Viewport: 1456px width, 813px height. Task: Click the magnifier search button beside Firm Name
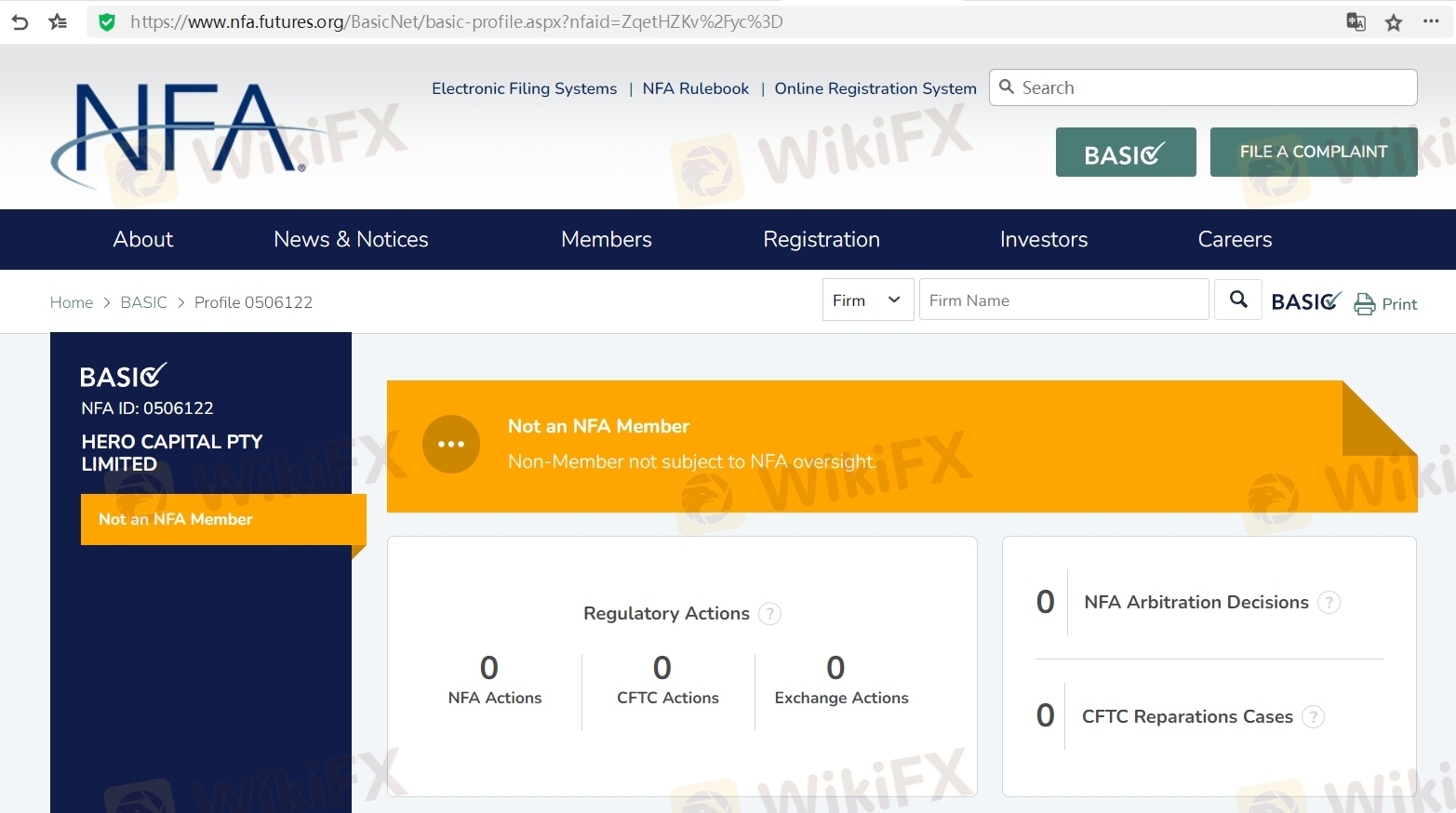coord(1237,300)
